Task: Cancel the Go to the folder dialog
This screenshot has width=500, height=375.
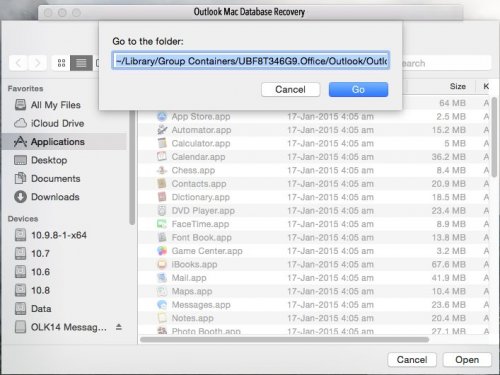Action: click(x=290, y=89)
